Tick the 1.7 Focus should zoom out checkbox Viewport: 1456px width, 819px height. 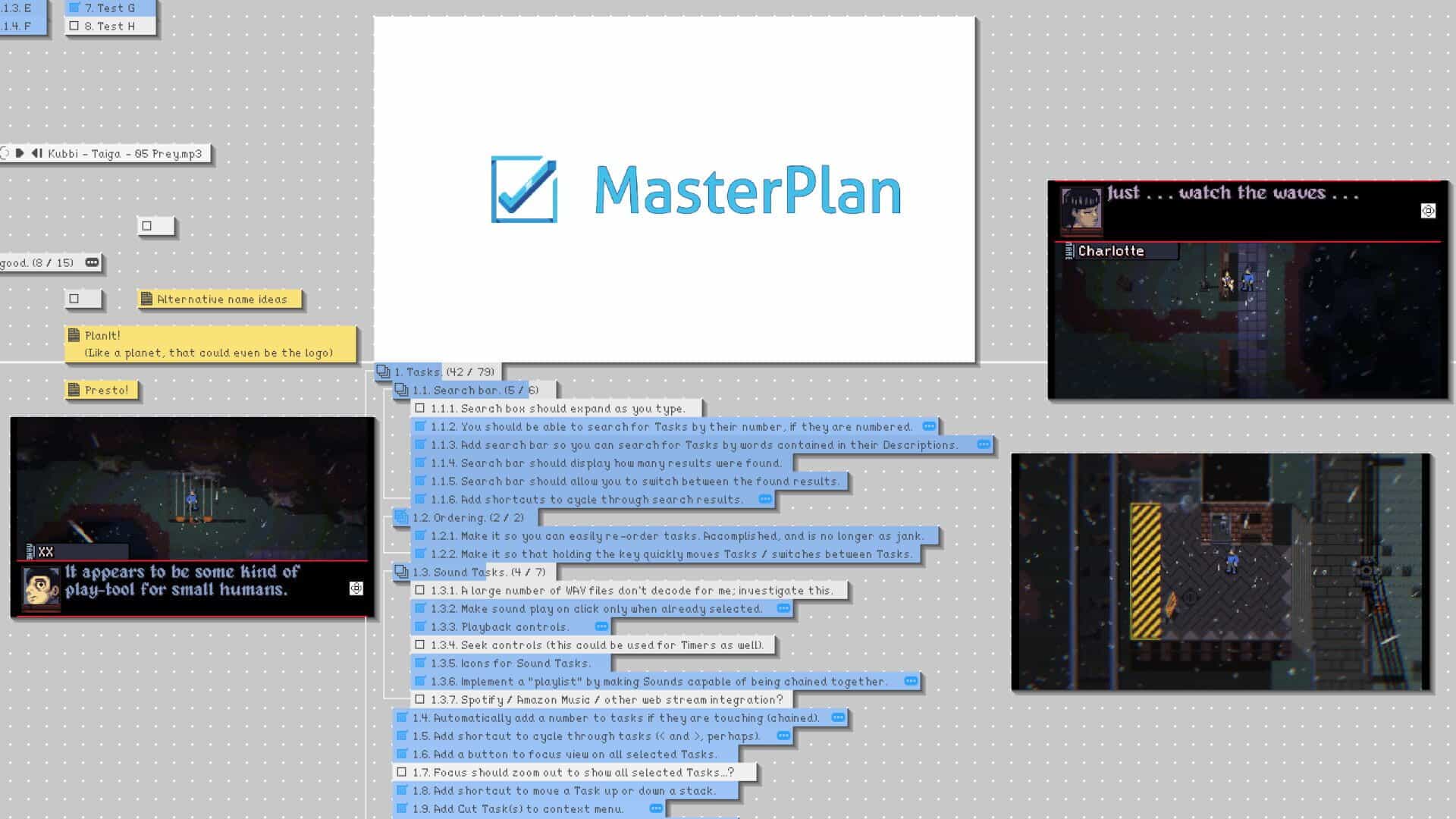coord(402,772)
